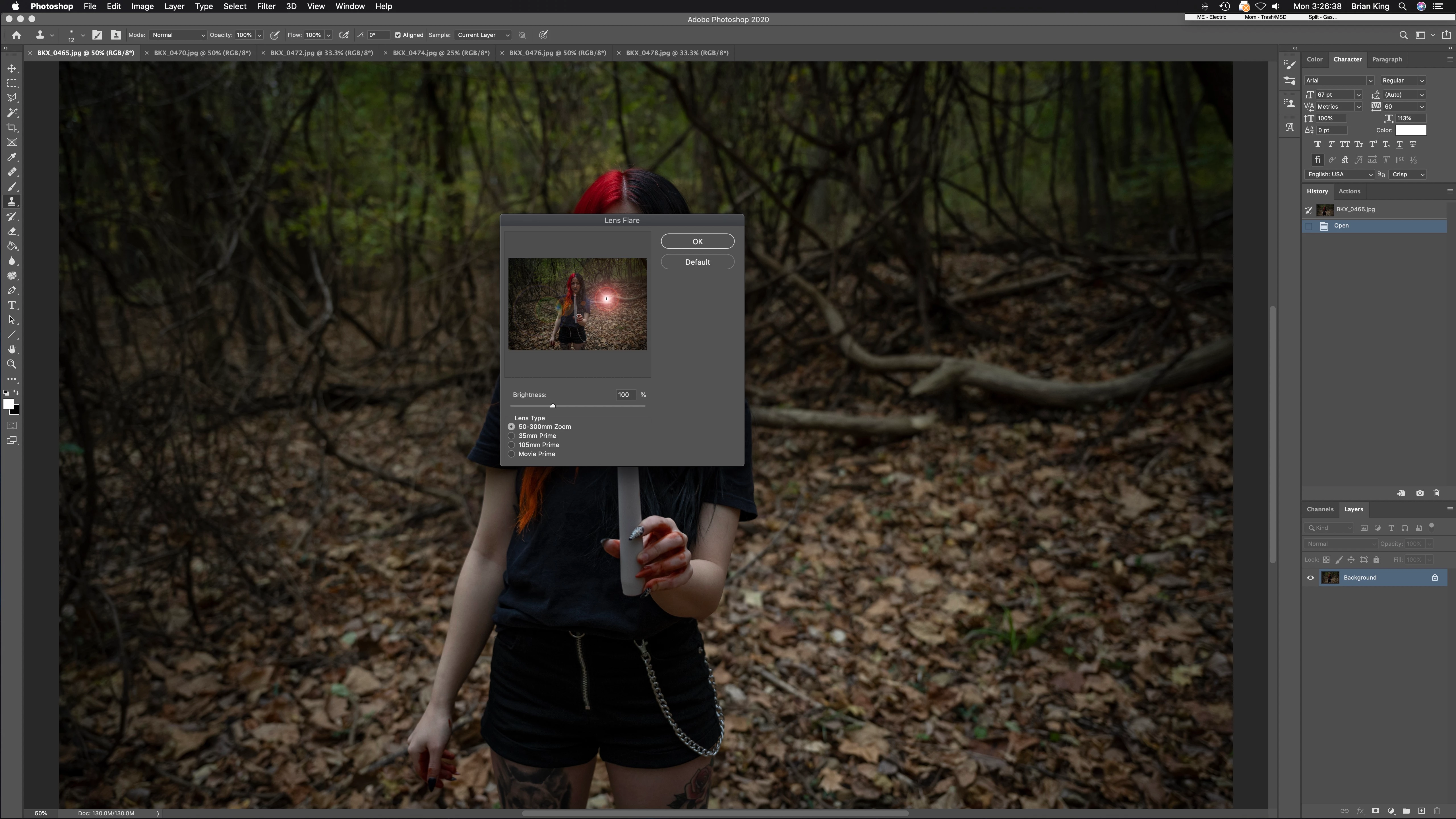
Task: Switch to the BKX_0472.jpg document tab
Action: [322, 53]
